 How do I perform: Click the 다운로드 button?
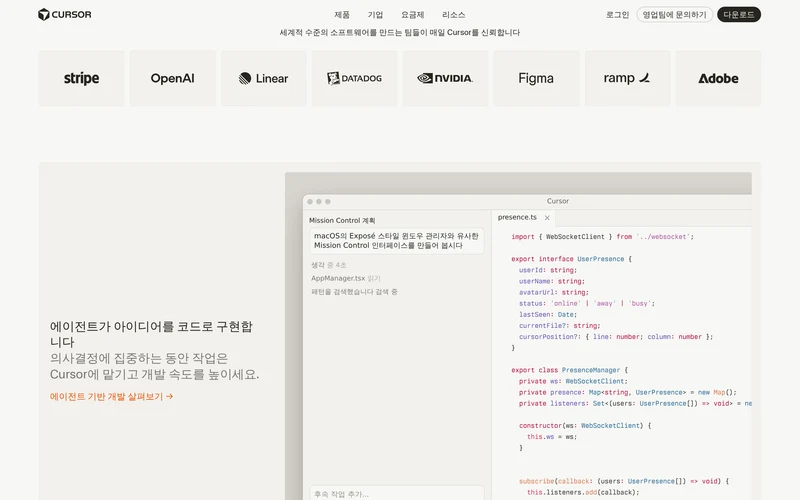739,14
